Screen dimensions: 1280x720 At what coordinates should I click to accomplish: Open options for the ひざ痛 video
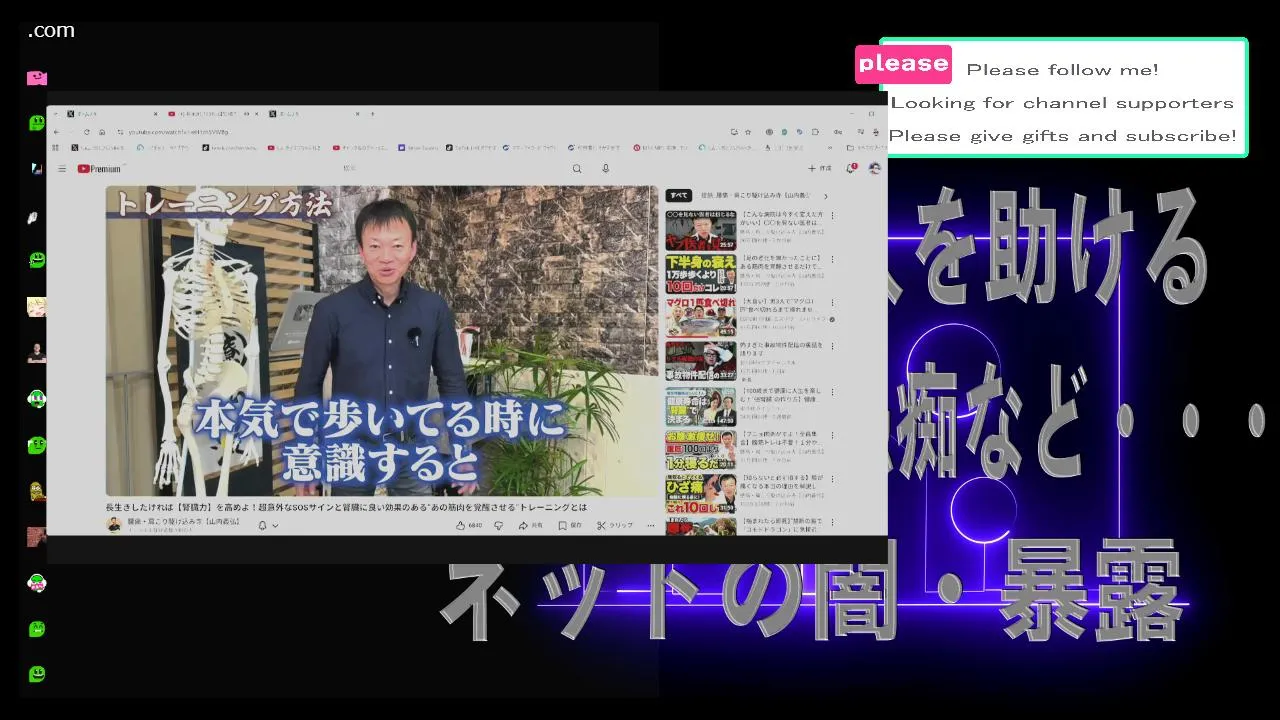832,479
